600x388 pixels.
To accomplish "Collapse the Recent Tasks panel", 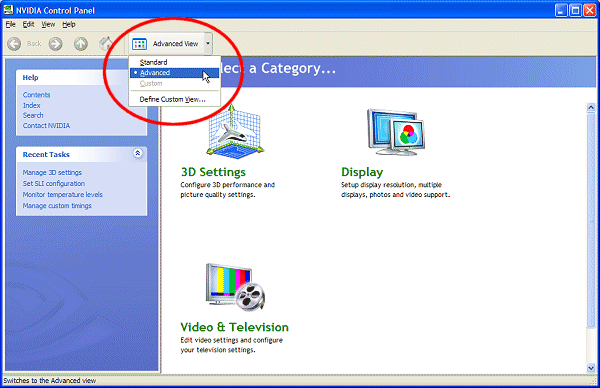I will click(138, 153).
